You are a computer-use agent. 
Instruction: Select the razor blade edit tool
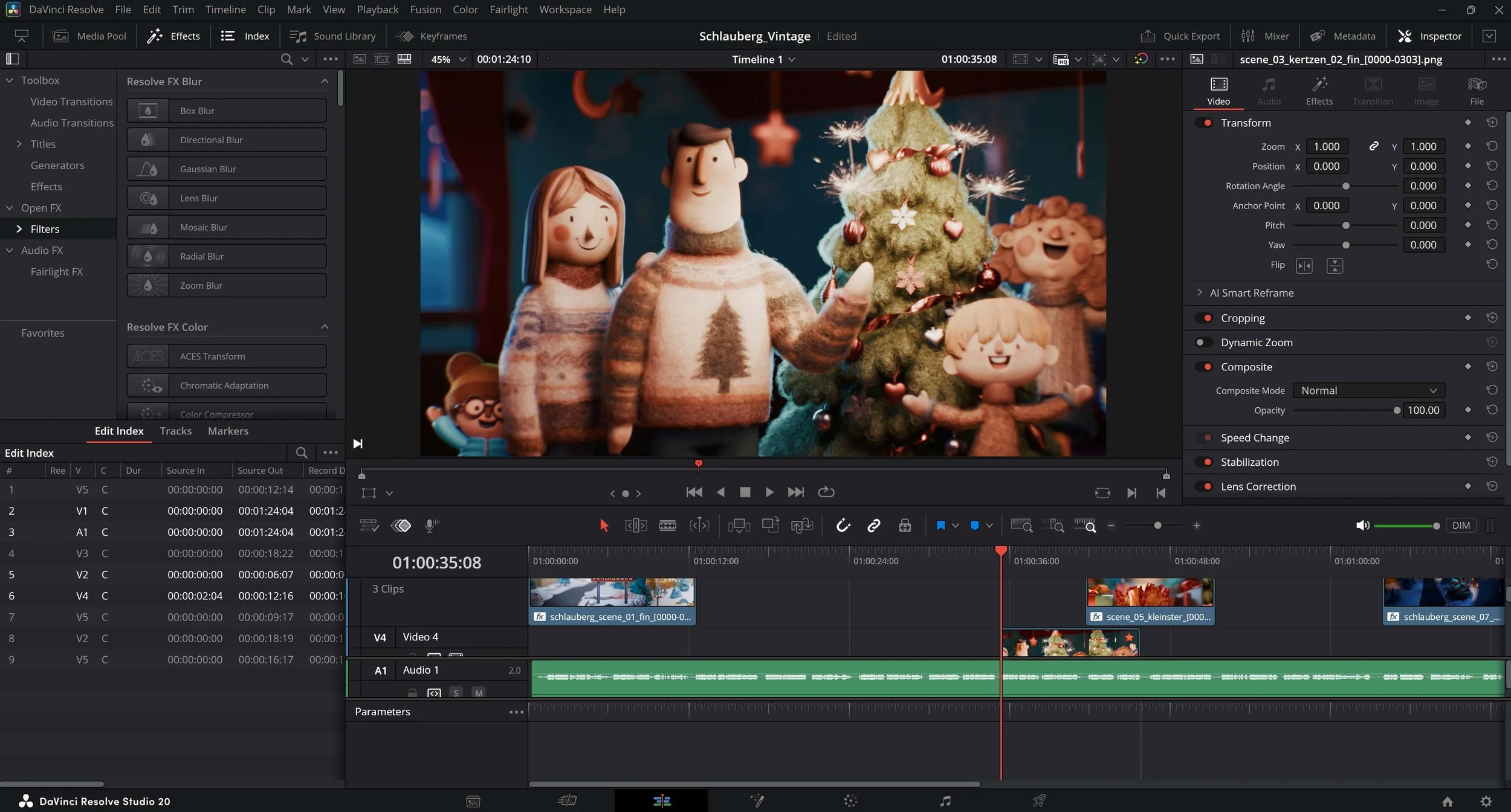(x=667, y=526)
